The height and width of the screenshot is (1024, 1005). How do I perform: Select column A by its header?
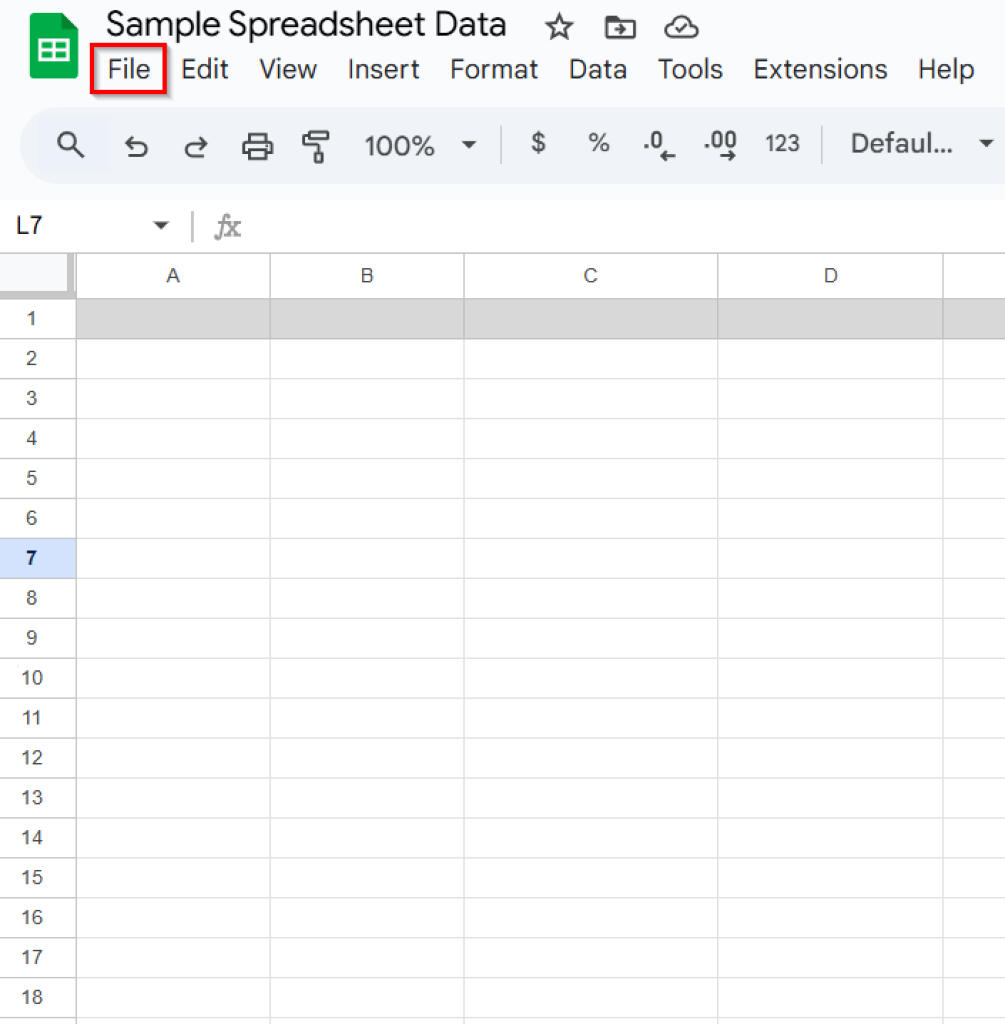[172, 275]
